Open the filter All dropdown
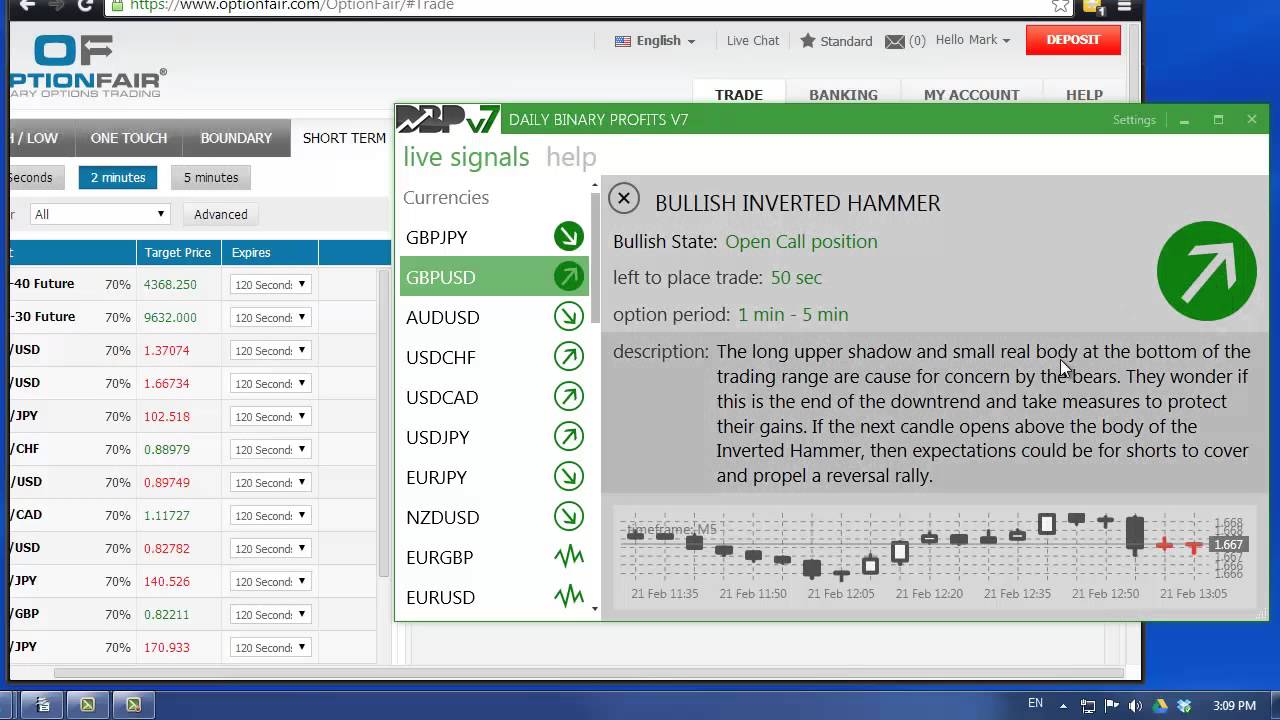Screen dimensions: 1280x720 click(100, 214)
